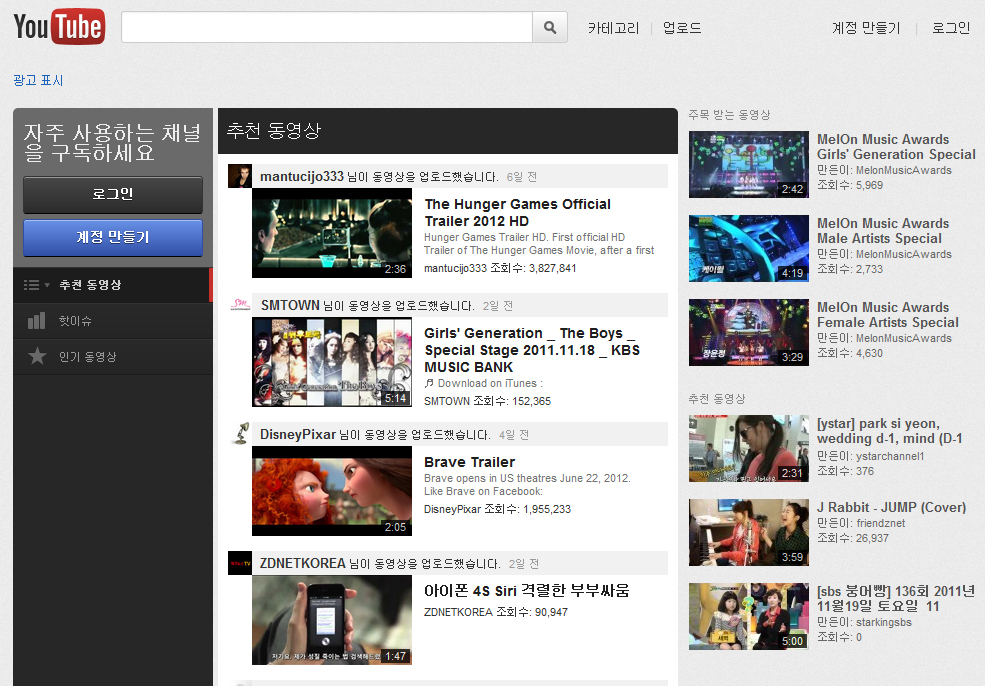The image size is (985, 686).
Task: Click the list icon beside 추천 동영상
Action: click(x=31, y=285)
